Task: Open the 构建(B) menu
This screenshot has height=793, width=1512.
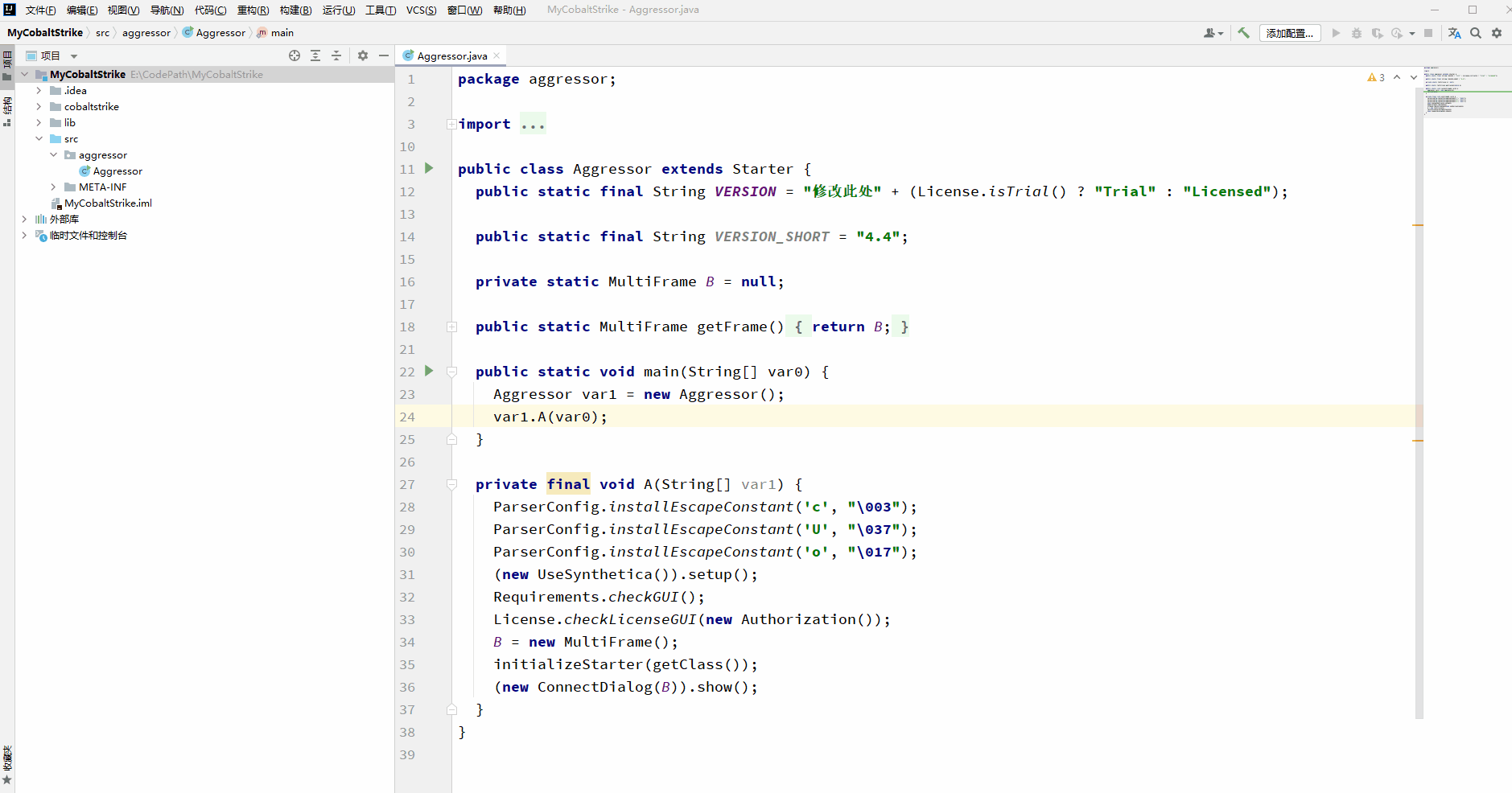Action: coord(295,10)
